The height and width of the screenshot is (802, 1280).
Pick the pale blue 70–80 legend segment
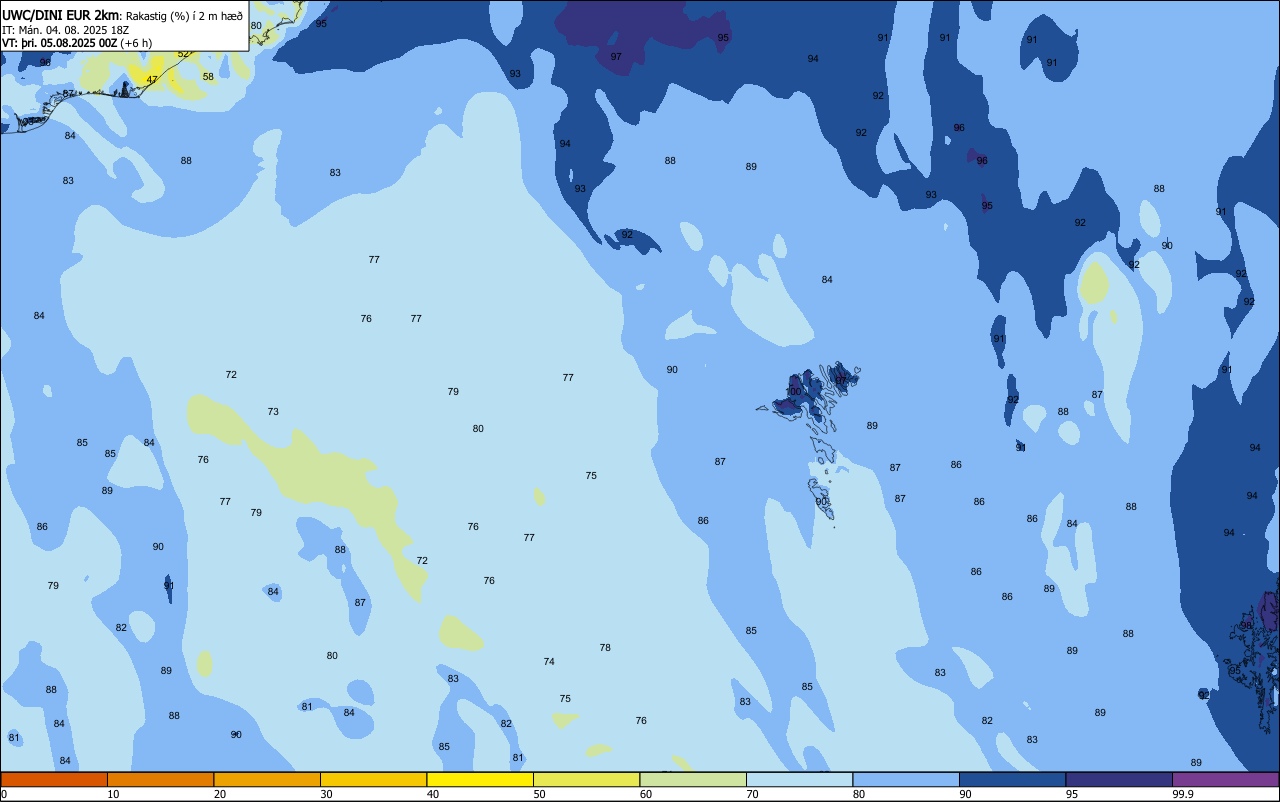tap(799, 779)
